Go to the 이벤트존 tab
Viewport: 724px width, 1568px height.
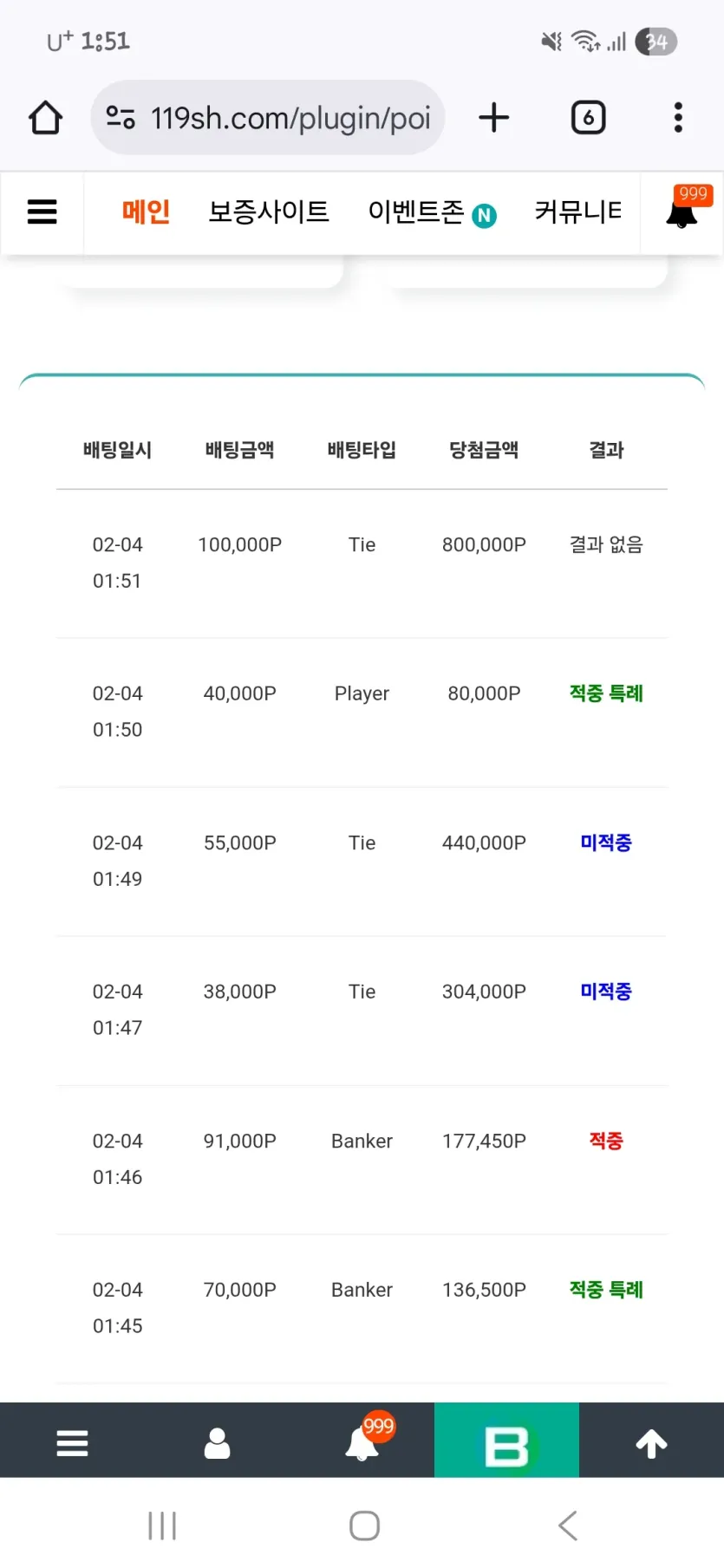tap(431, 211)
